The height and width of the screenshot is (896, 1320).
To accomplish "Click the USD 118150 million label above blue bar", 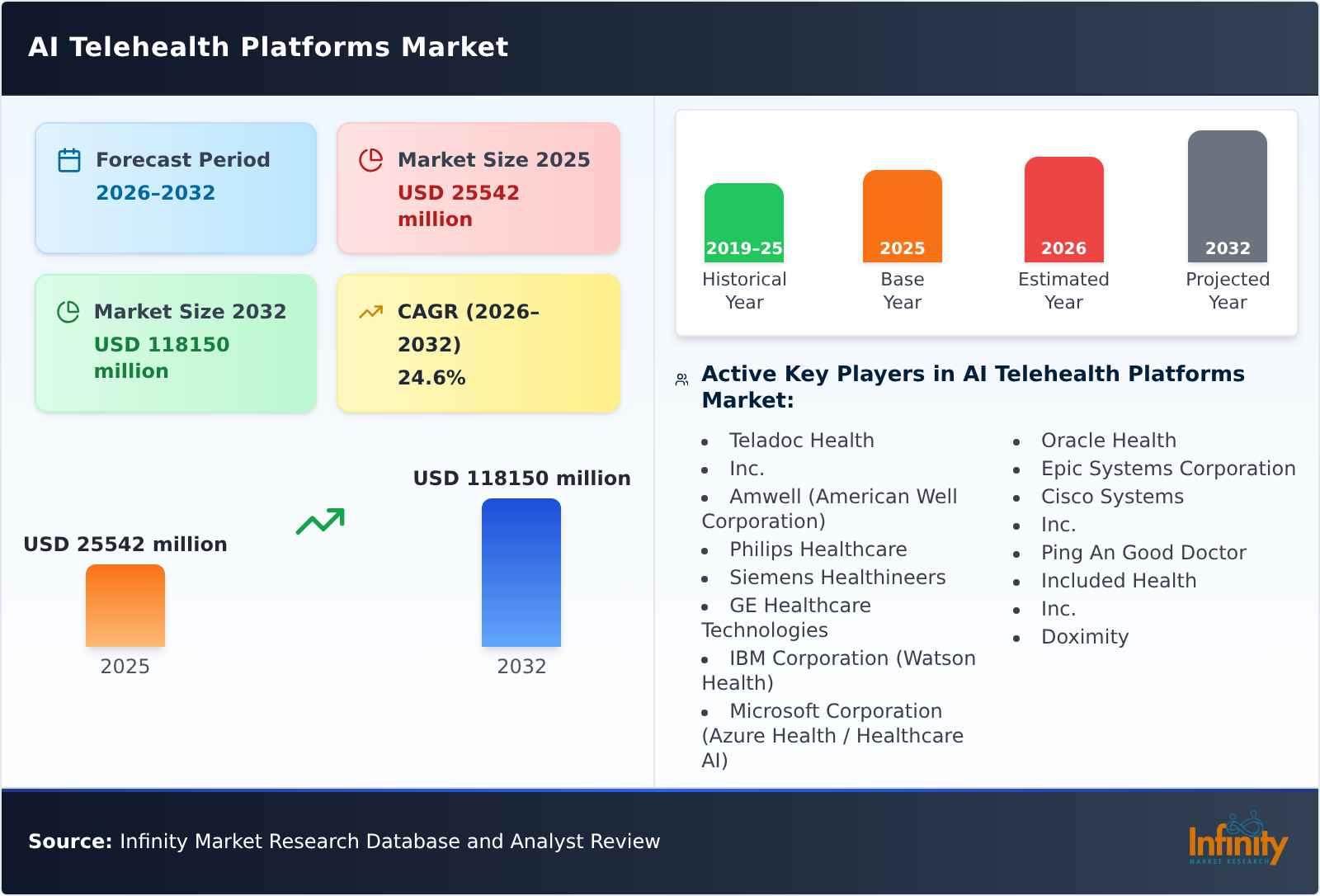I will [521, 479].
